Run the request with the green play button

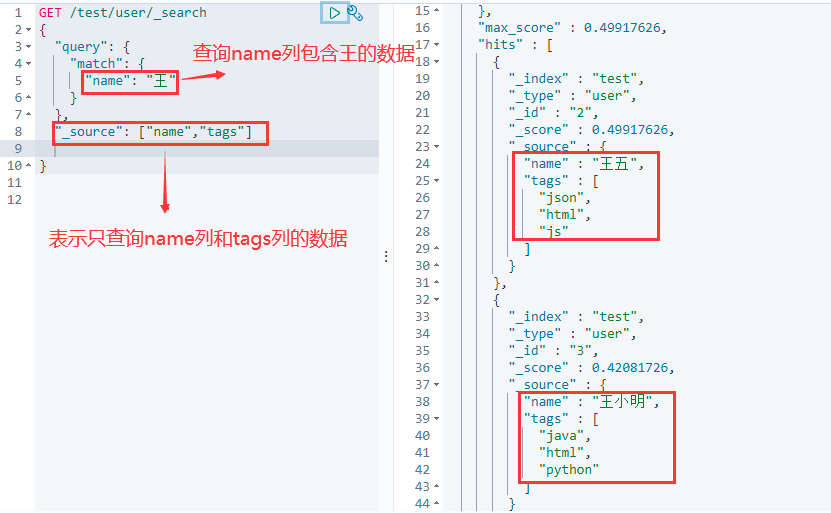(x=334, y=13)
